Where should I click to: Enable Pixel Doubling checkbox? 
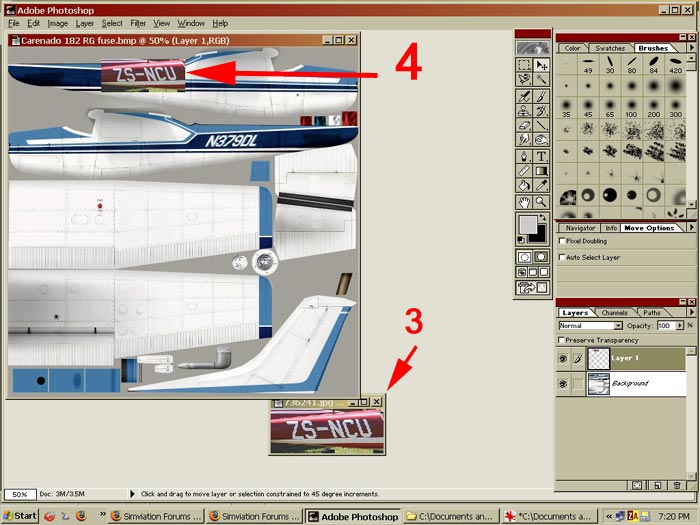pos(561,241)
